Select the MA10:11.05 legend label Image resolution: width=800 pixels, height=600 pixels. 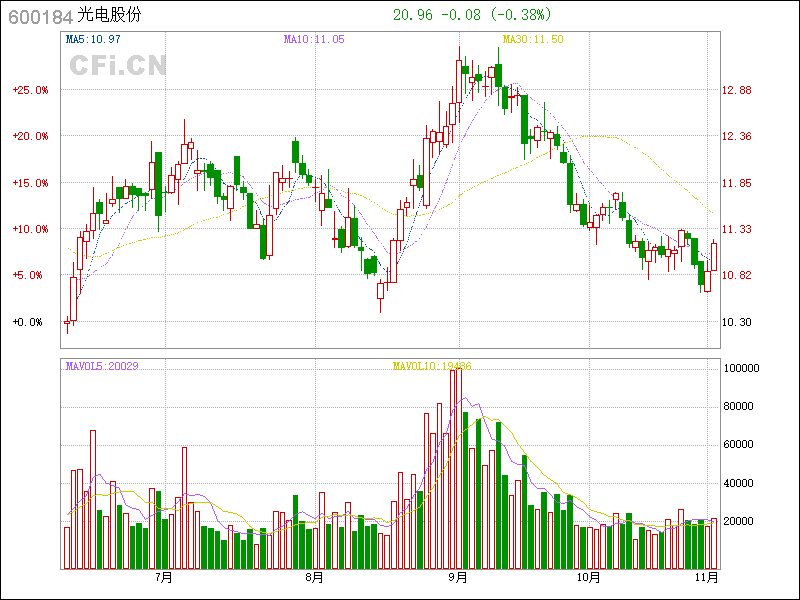[x=314, y=39]
